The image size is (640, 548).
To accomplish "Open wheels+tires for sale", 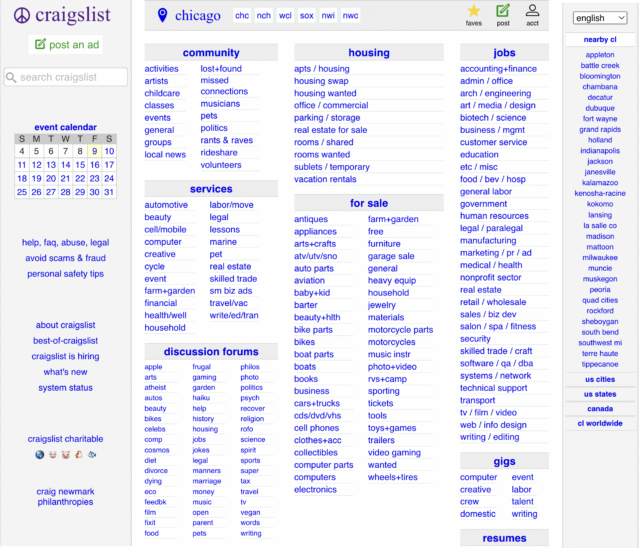I will point(393,477).
